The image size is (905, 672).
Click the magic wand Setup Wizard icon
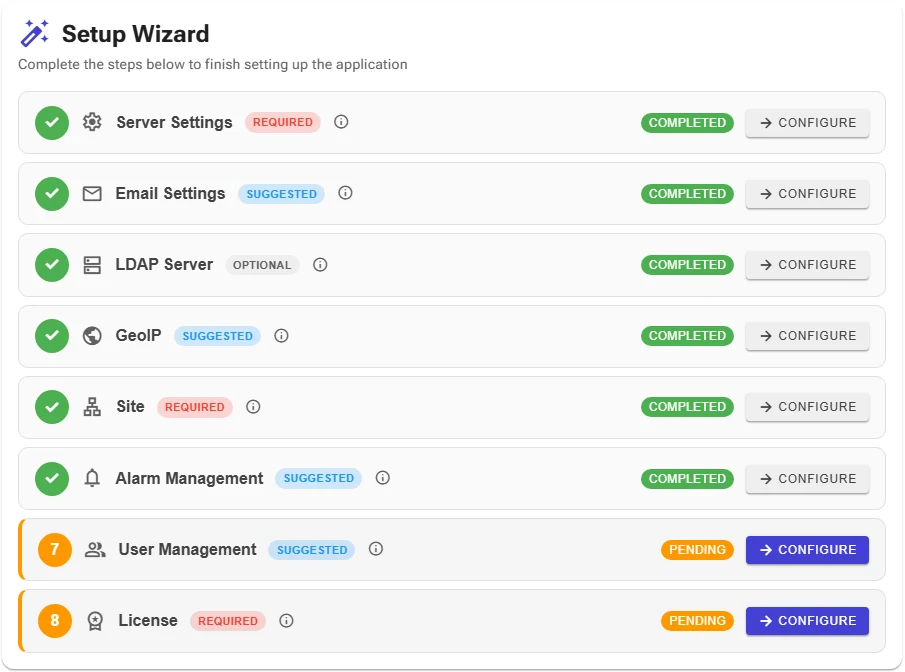pos(35,33)
